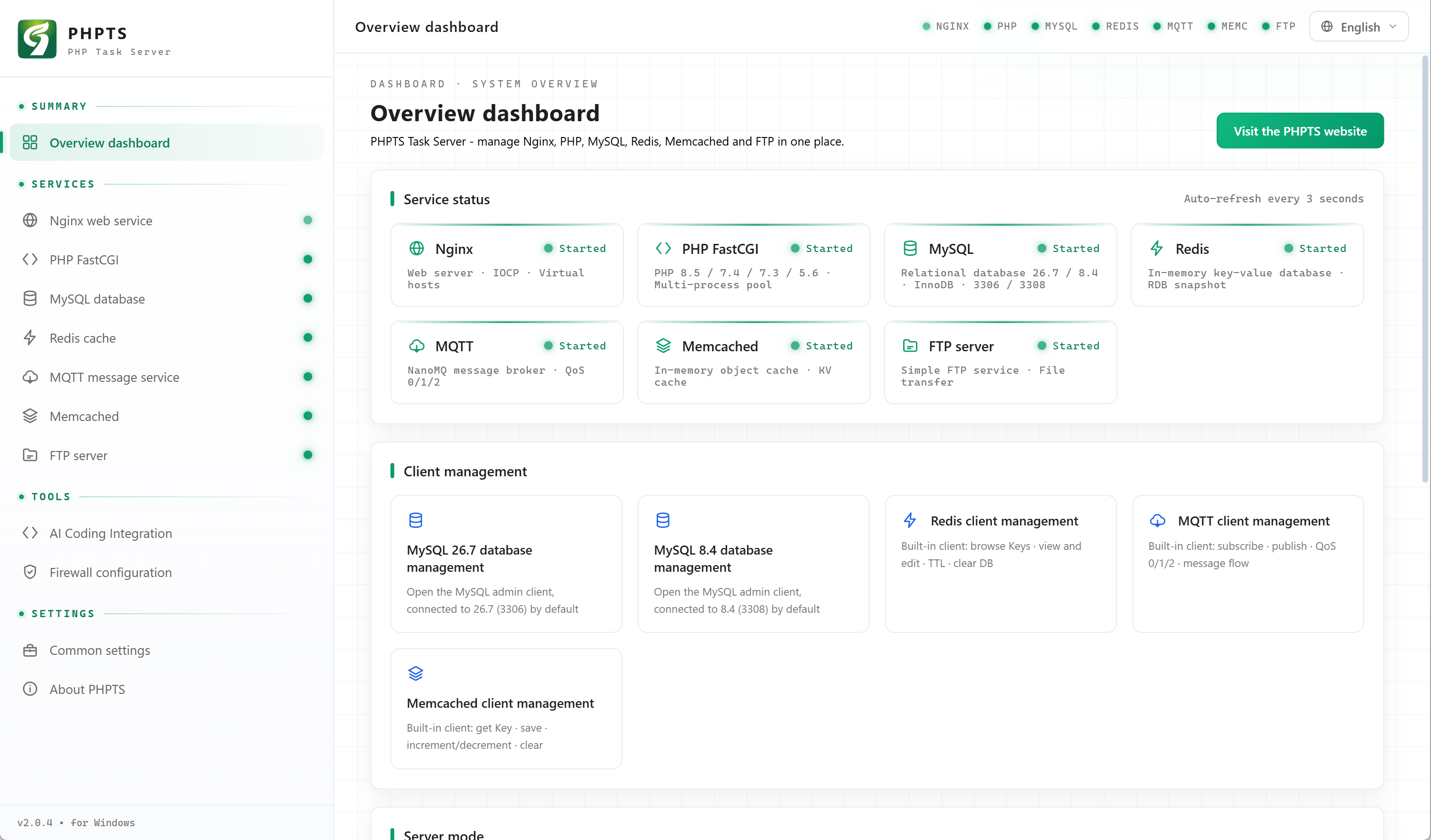Open Memcached client management card
The image size is (1431, 840).
click(506, 708)
